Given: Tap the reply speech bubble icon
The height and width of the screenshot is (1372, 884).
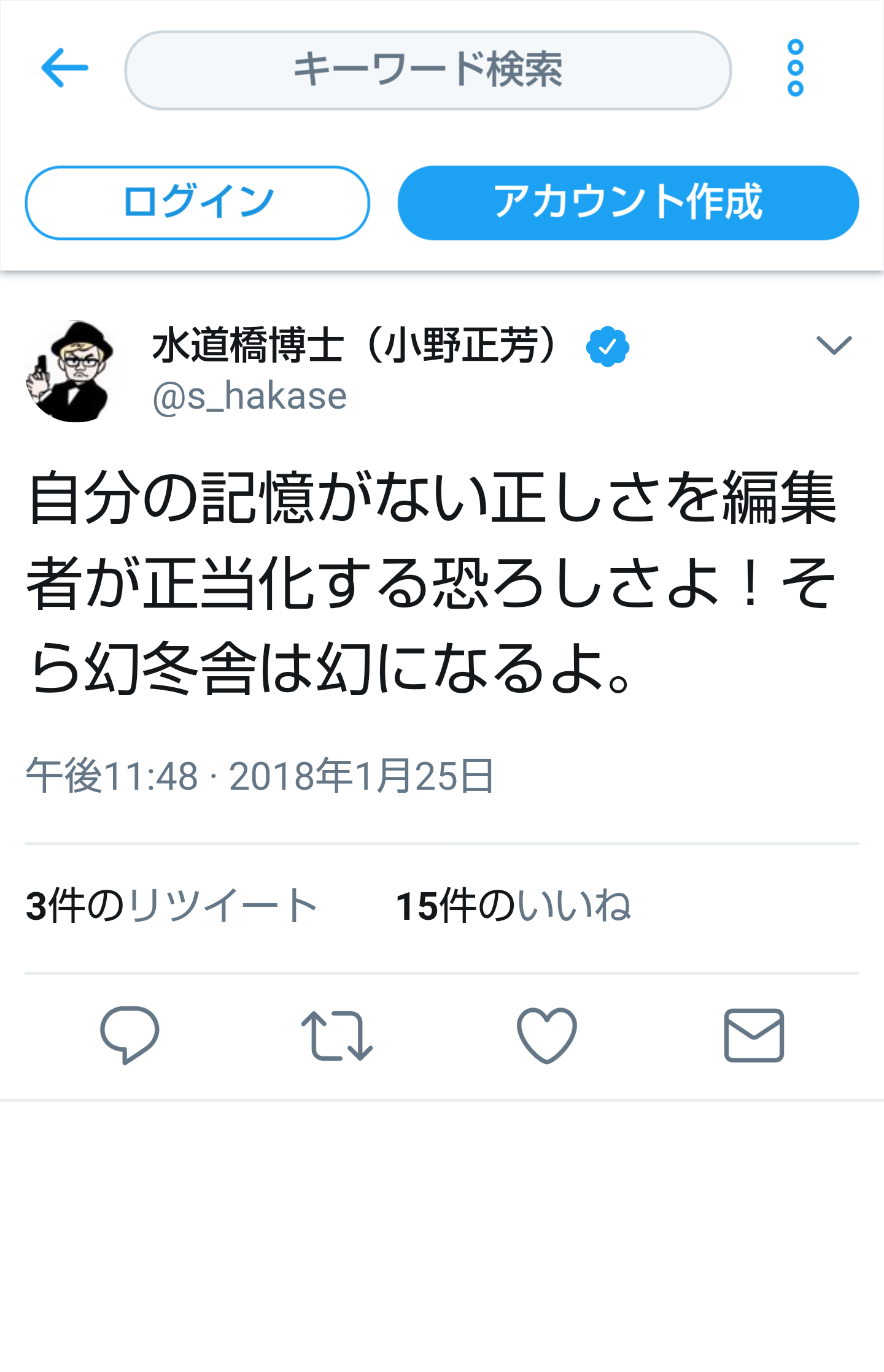Looking at the screenshot, I should pyautogui.click(x=130, y=1035).
